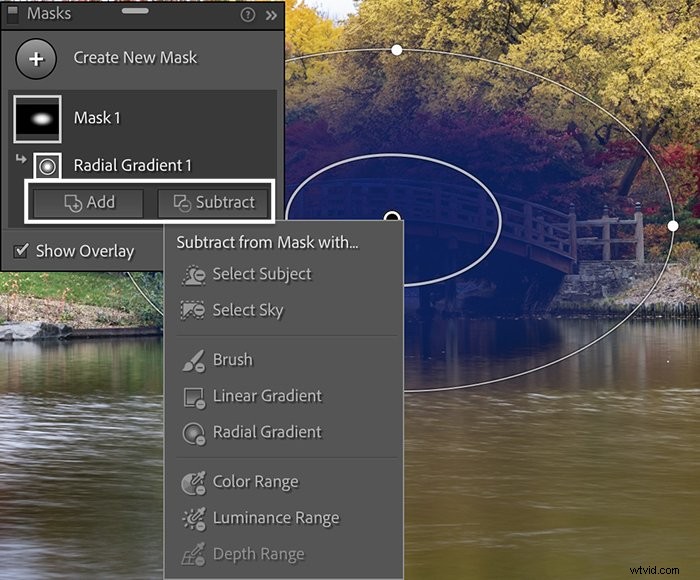
Task: Click the Select Sky icon
Action: pos(193,310)
